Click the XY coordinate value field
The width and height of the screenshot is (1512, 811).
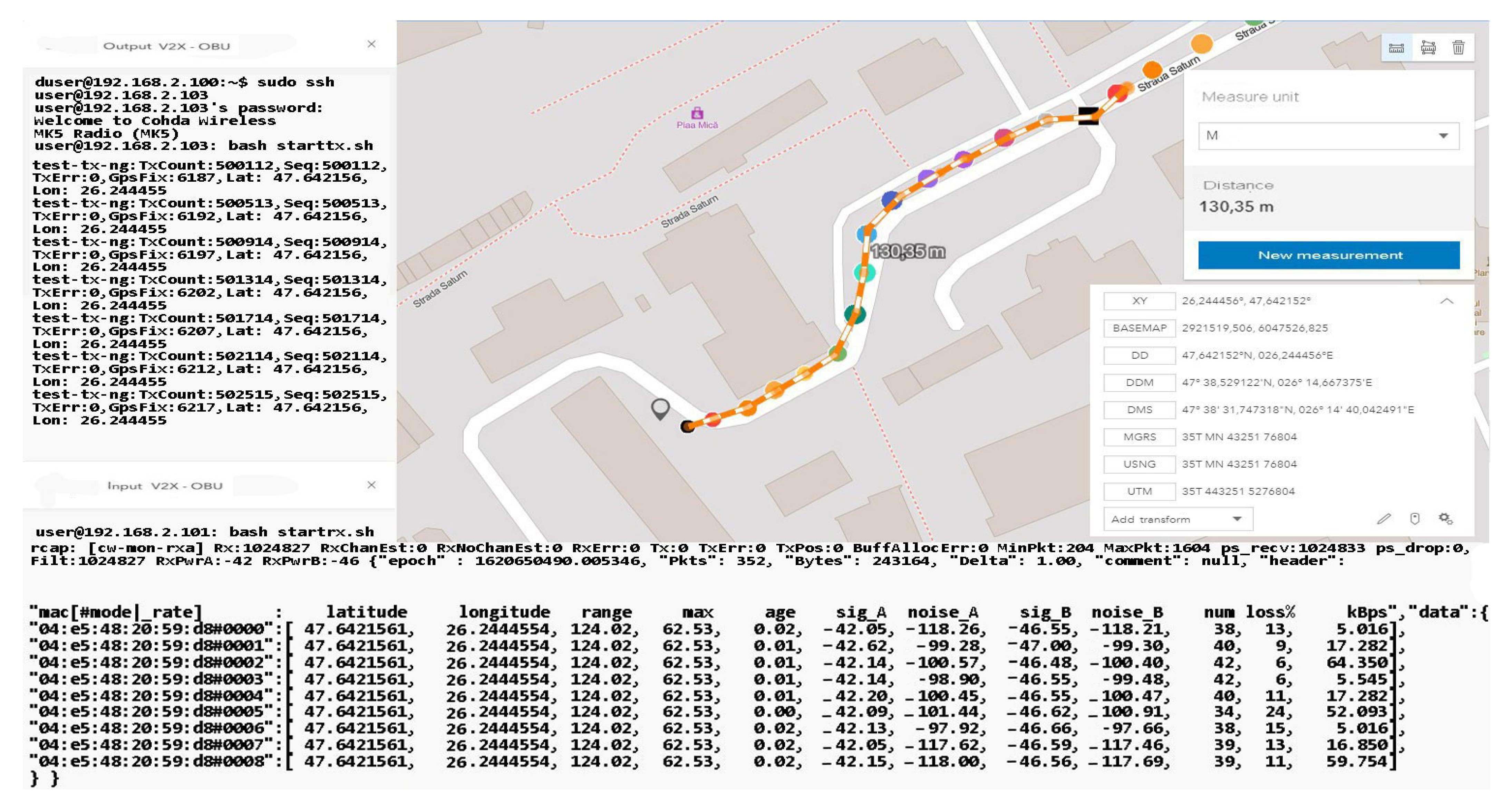pos(1246,301)
